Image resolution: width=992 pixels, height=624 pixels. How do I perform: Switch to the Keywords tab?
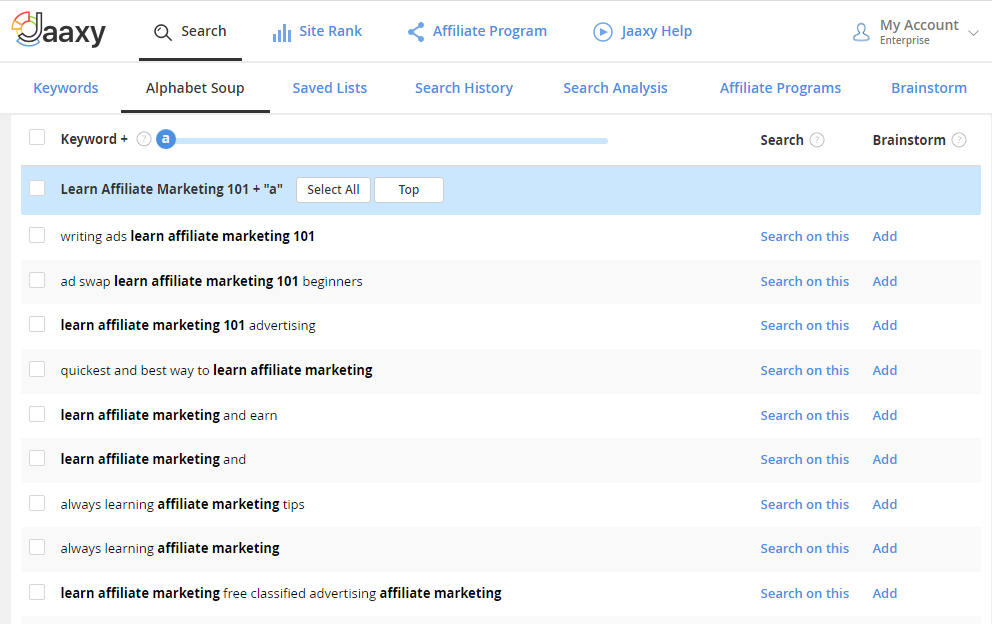click(66, 88)
